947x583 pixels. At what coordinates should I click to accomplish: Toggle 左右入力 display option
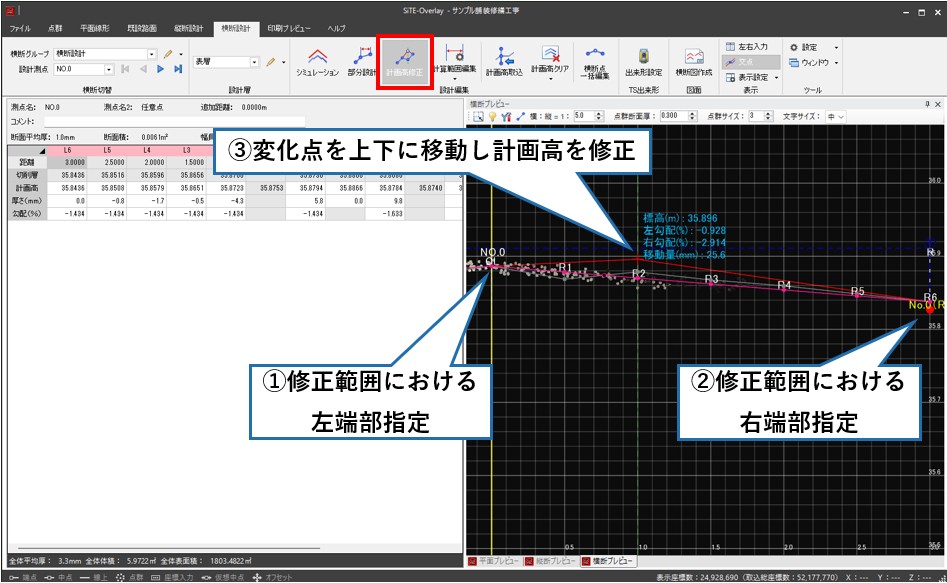(x=746, y=47)
